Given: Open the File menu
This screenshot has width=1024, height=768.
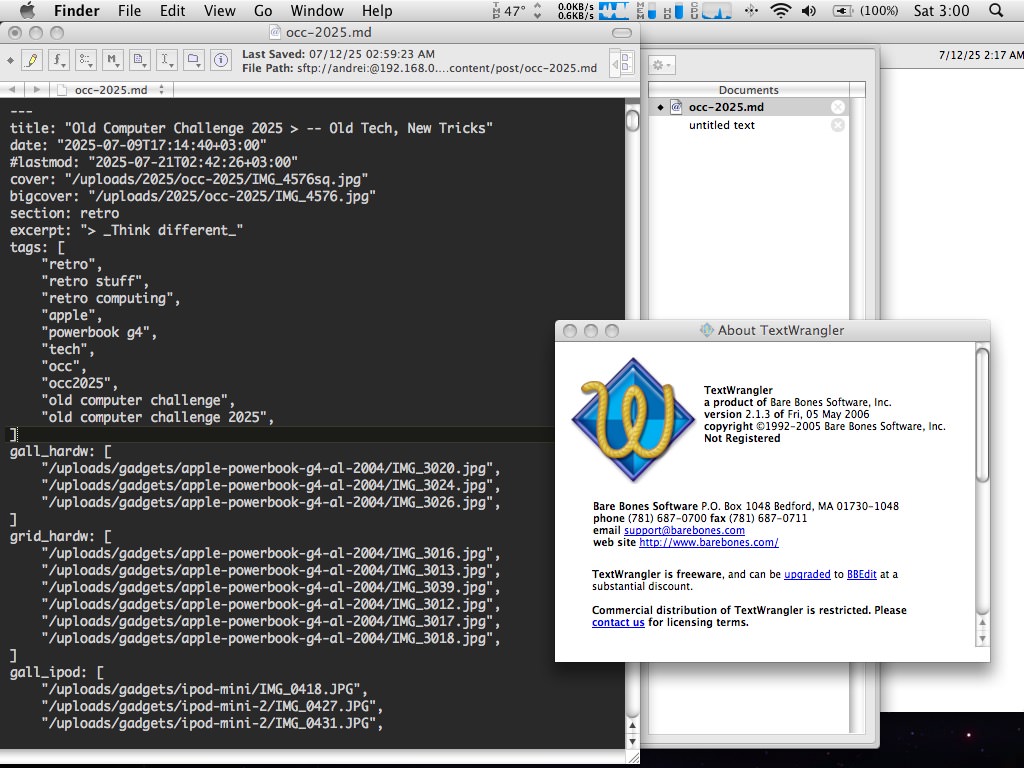Looking at the screenshot, I should coord(129,10).
